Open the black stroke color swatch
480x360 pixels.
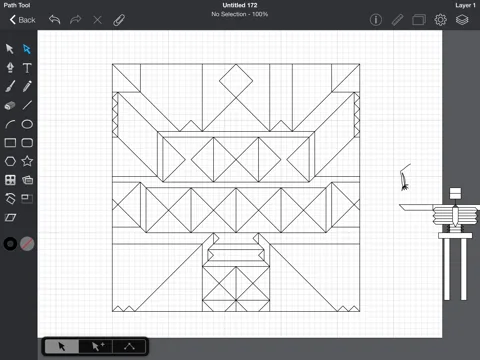coord(10,244)
